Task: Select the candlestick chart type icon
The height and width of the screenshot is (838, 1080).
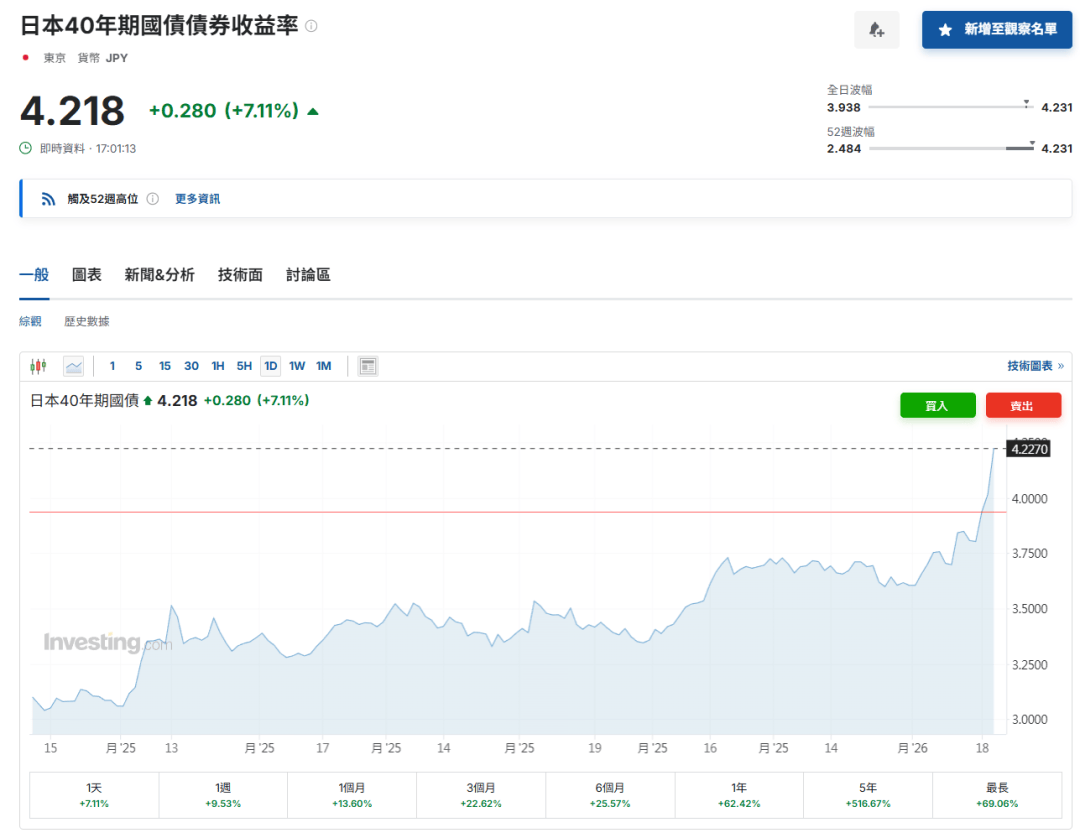Action: (39, 365)
